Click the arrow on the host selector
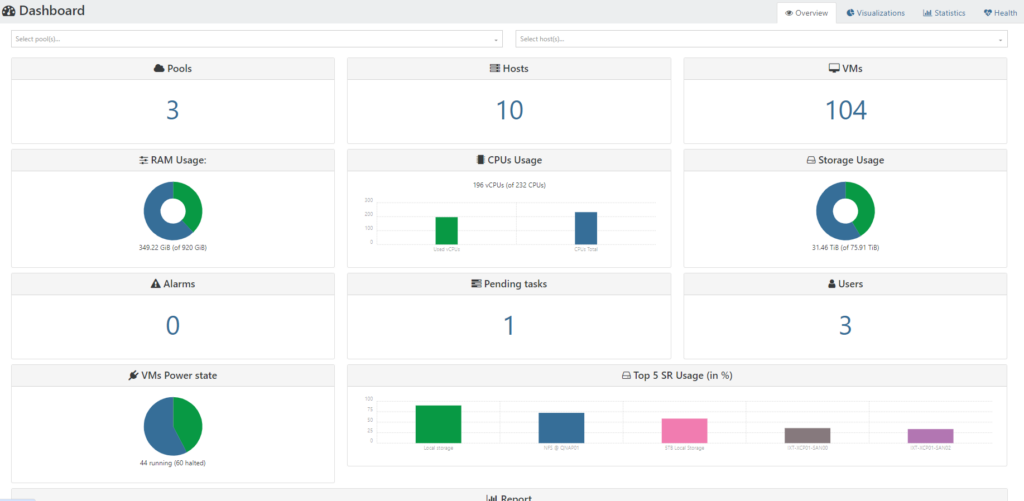 pos(1001,40)
